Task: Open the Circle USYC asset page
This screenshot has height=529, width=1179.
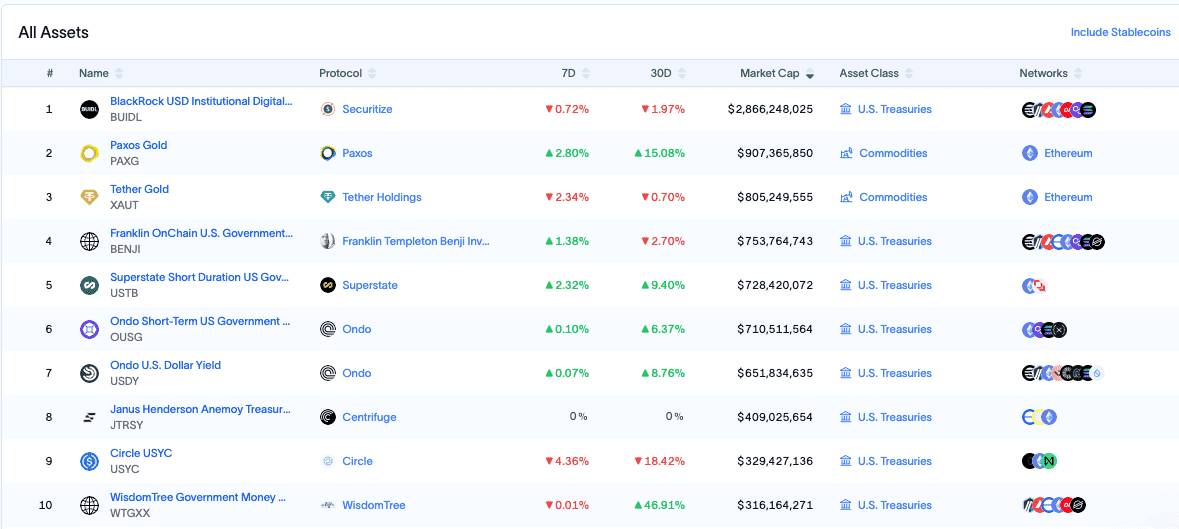Action: click(x=141, y=453)
